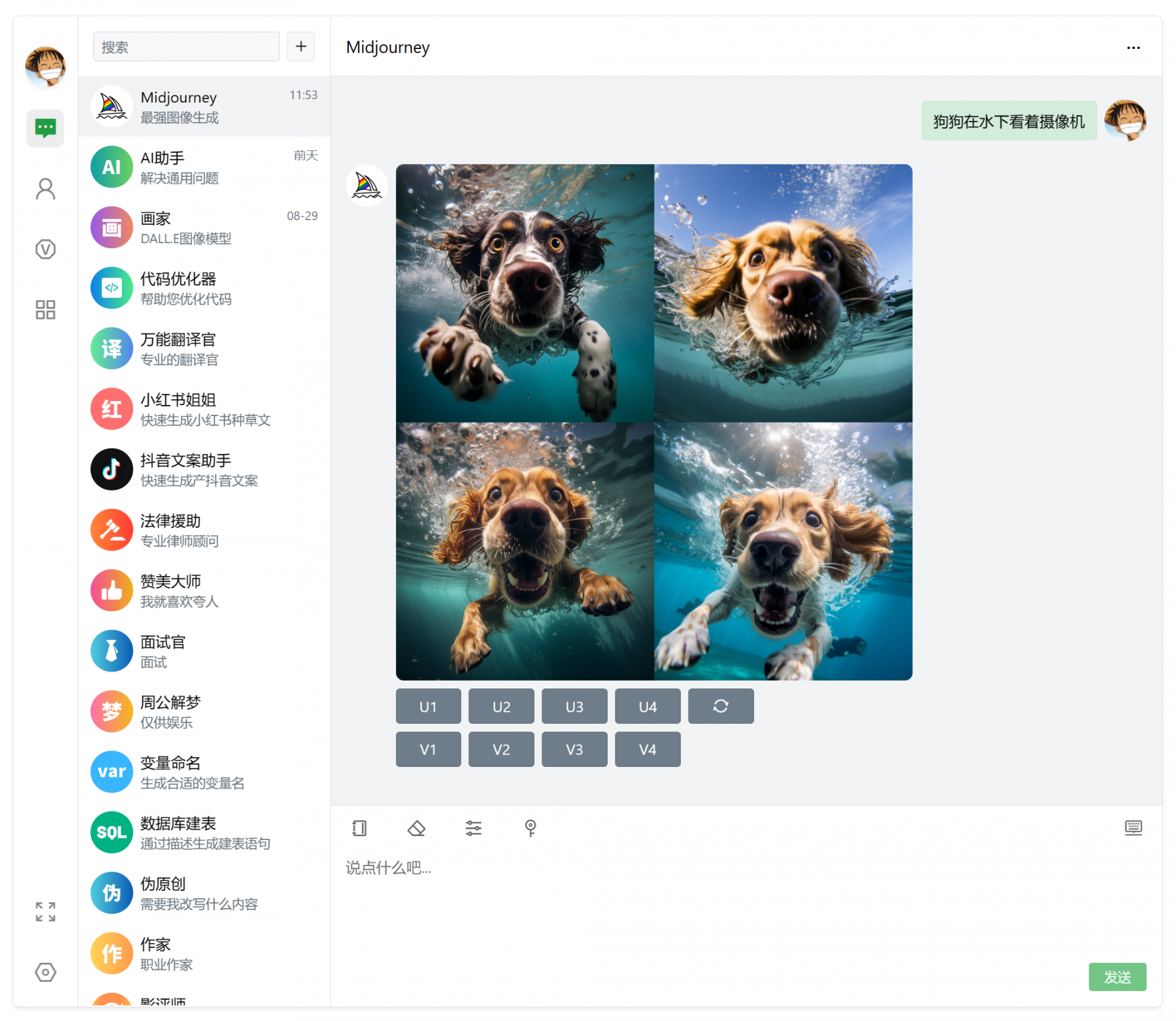Click the green 发送 send button
The width and height of the screenshot is (1176, 1021).
coord(1117,977)
